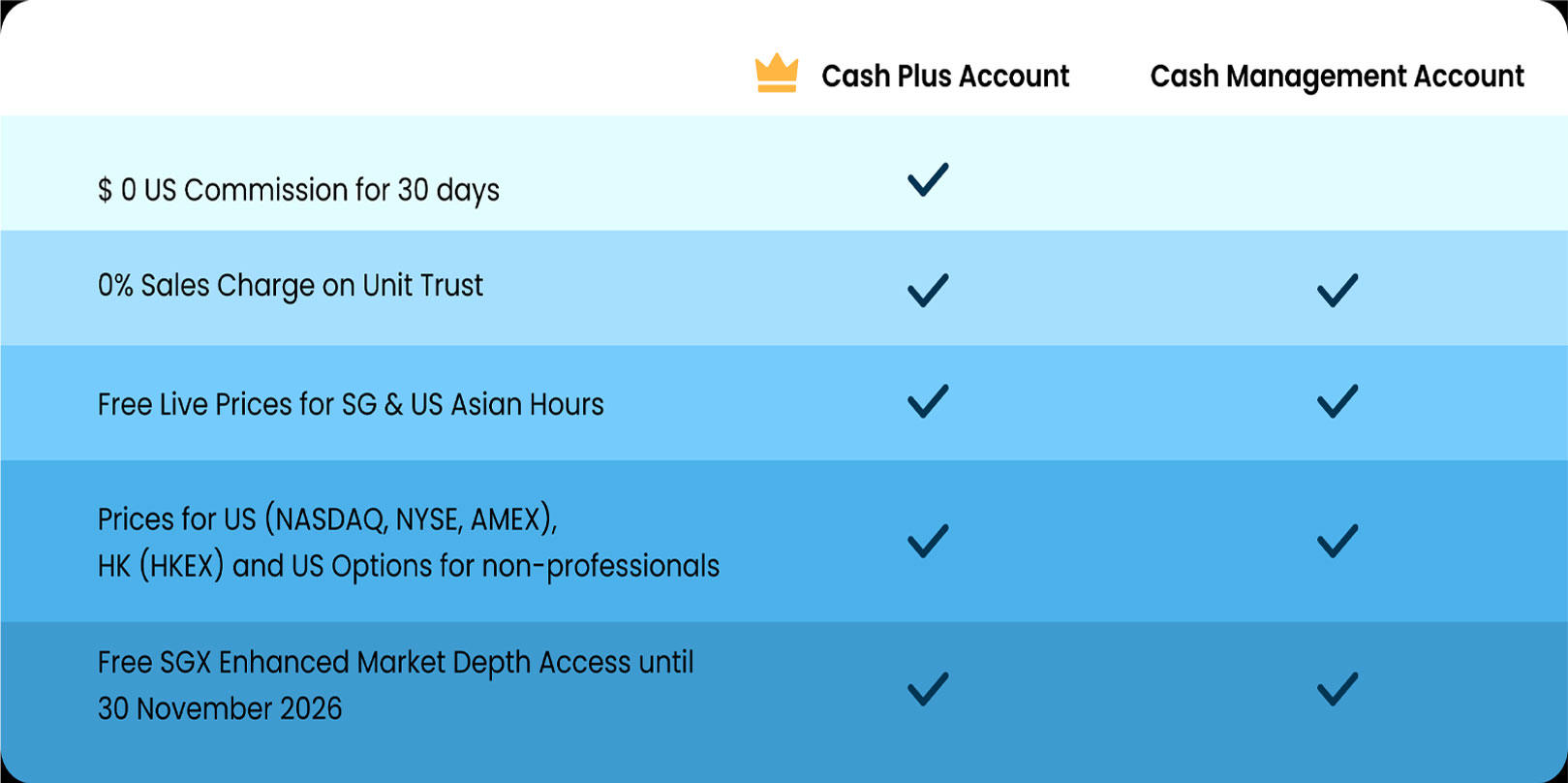Click 'Prices for US (NASDAQ, NYSE, AMEX)' line

coord(327,519)
